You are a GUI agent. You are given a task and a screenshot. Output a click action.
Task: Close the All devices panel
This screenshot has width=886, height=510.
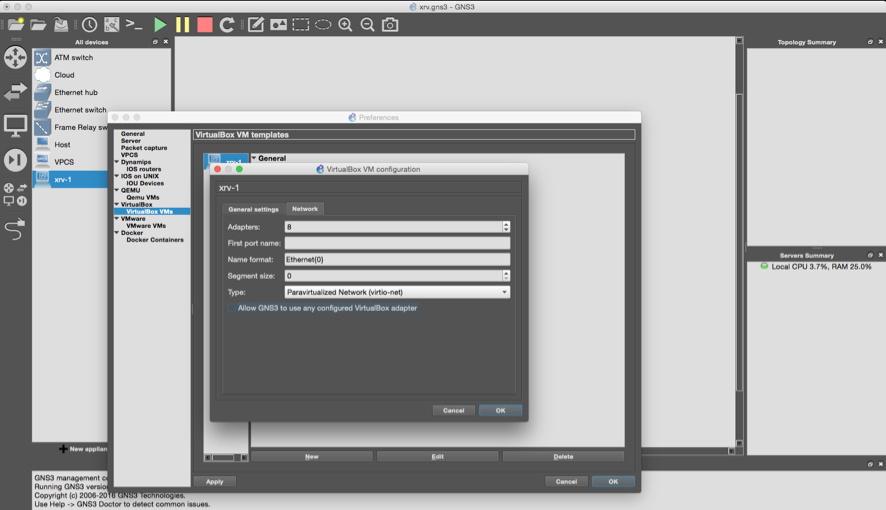pos(166,42)
